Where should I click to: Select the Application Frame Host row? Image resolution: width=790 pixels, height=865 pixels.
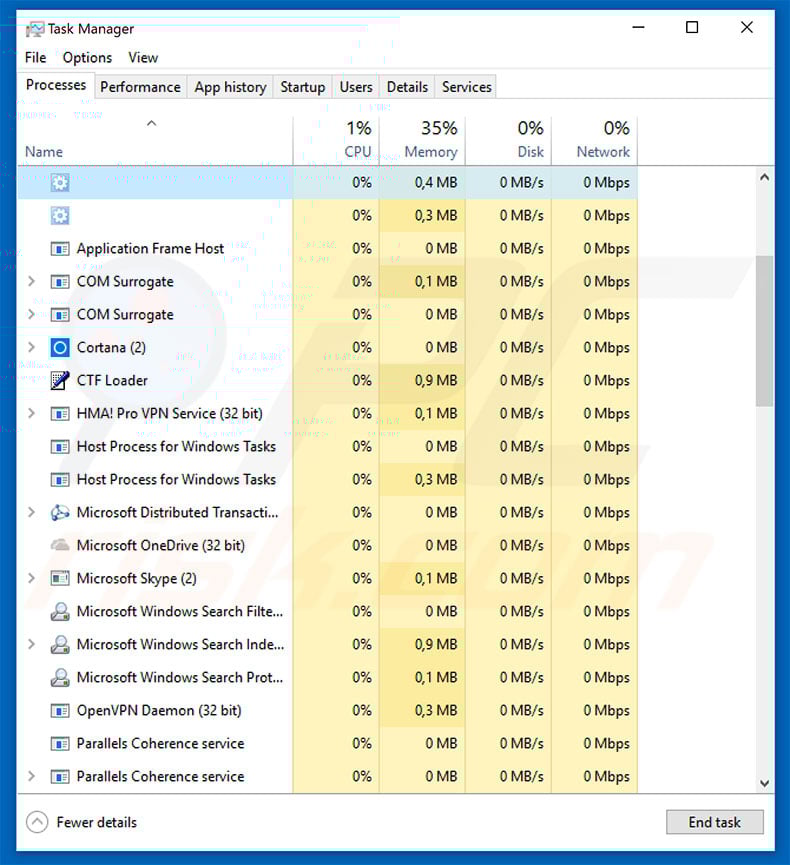tap(328, 248)
